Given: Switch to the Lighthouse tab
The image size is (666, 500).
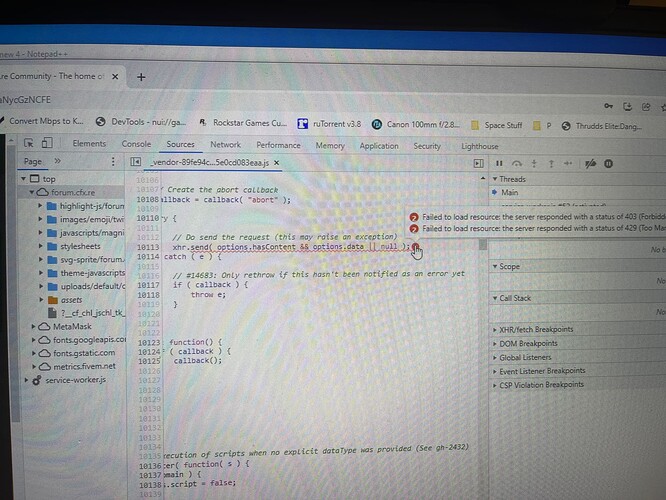Looking at the screenshot, I should pyautogui.click(x=480, y=147).
